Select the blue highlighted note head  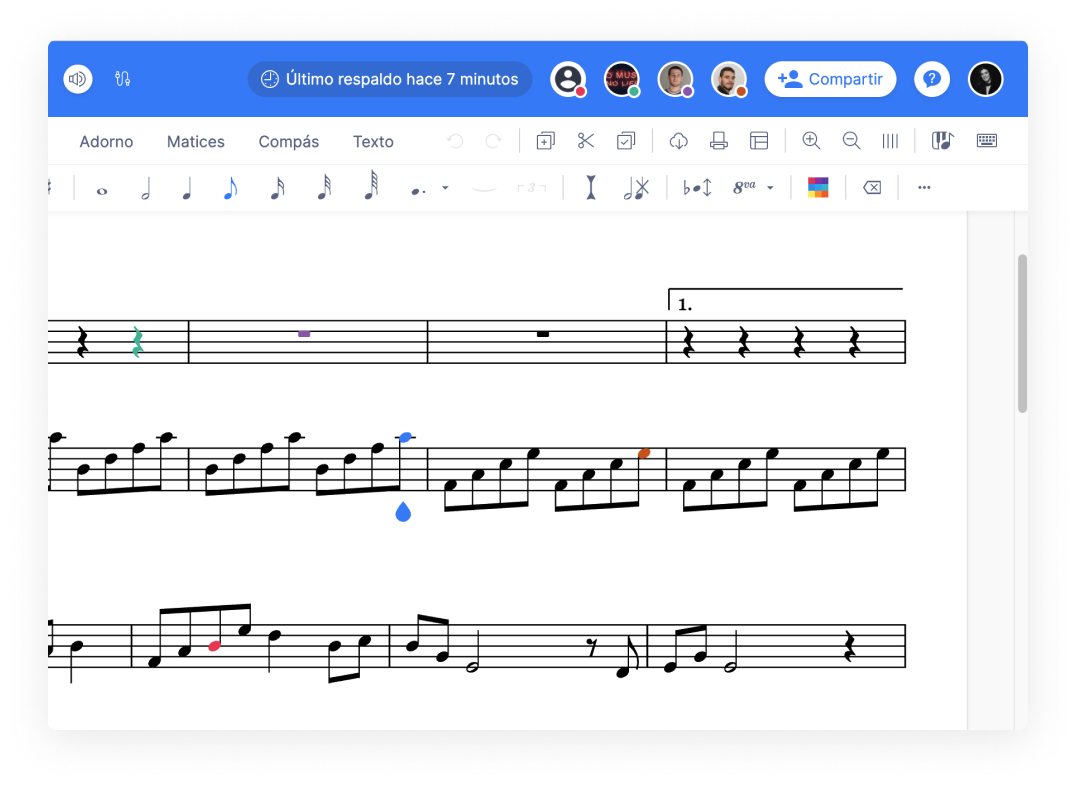(x=405, y=437)
